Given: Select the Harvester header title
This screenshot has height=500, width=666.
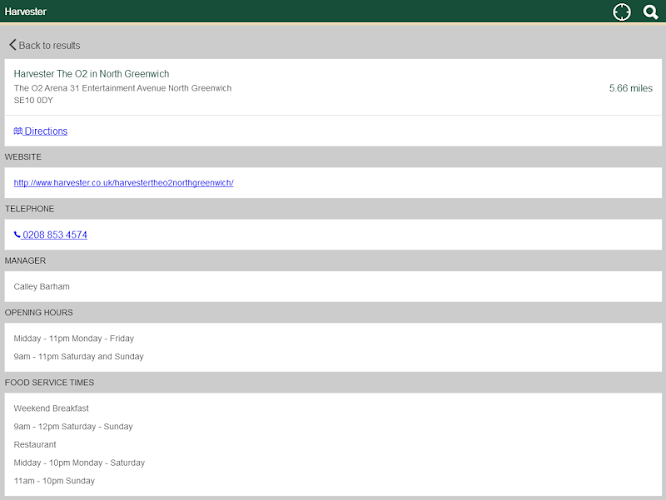Looking at the screenshot, I should coord(25,11).
